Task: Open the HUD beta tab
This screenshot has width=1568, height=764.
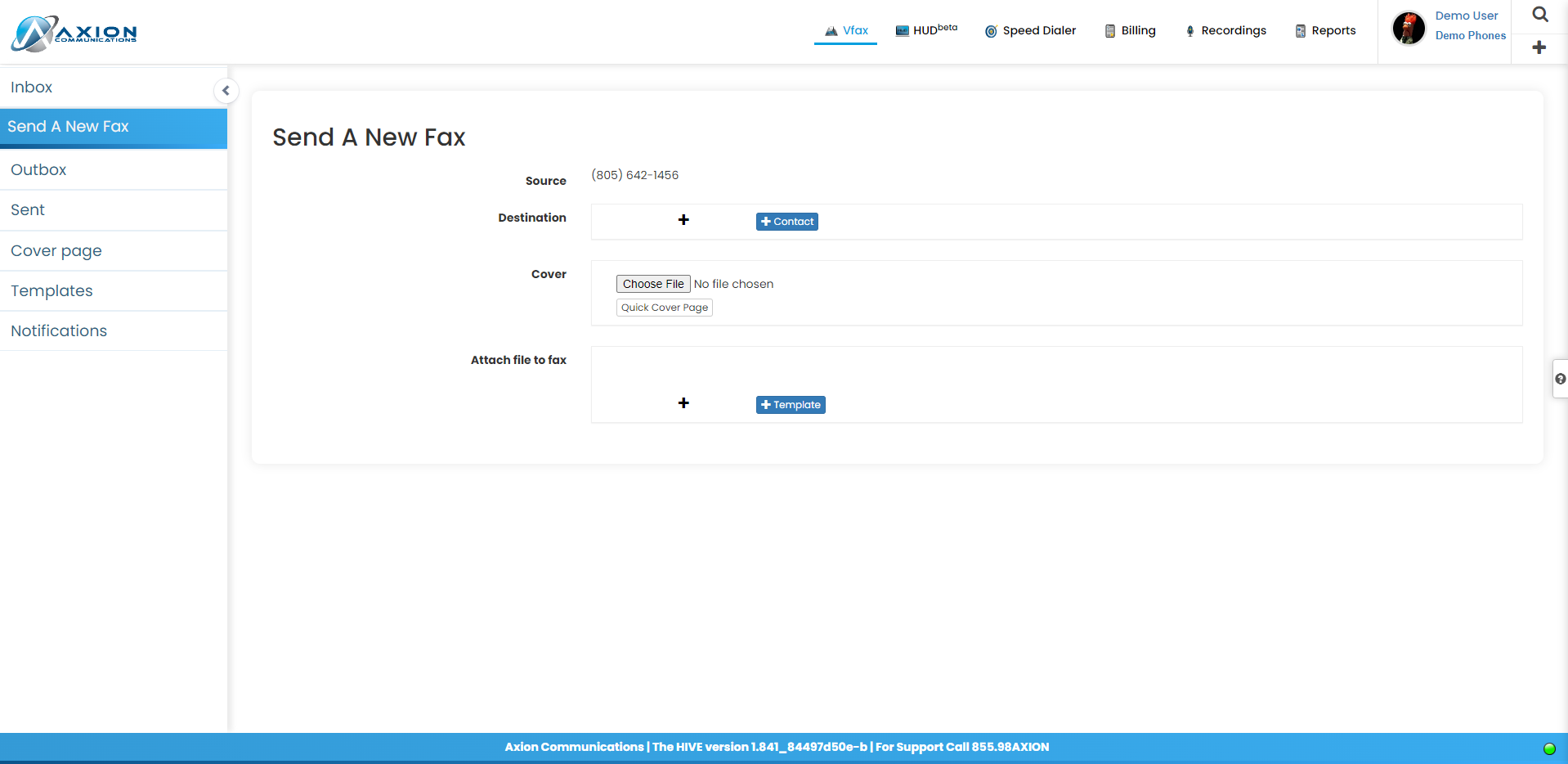Action: tap(926, 30)
